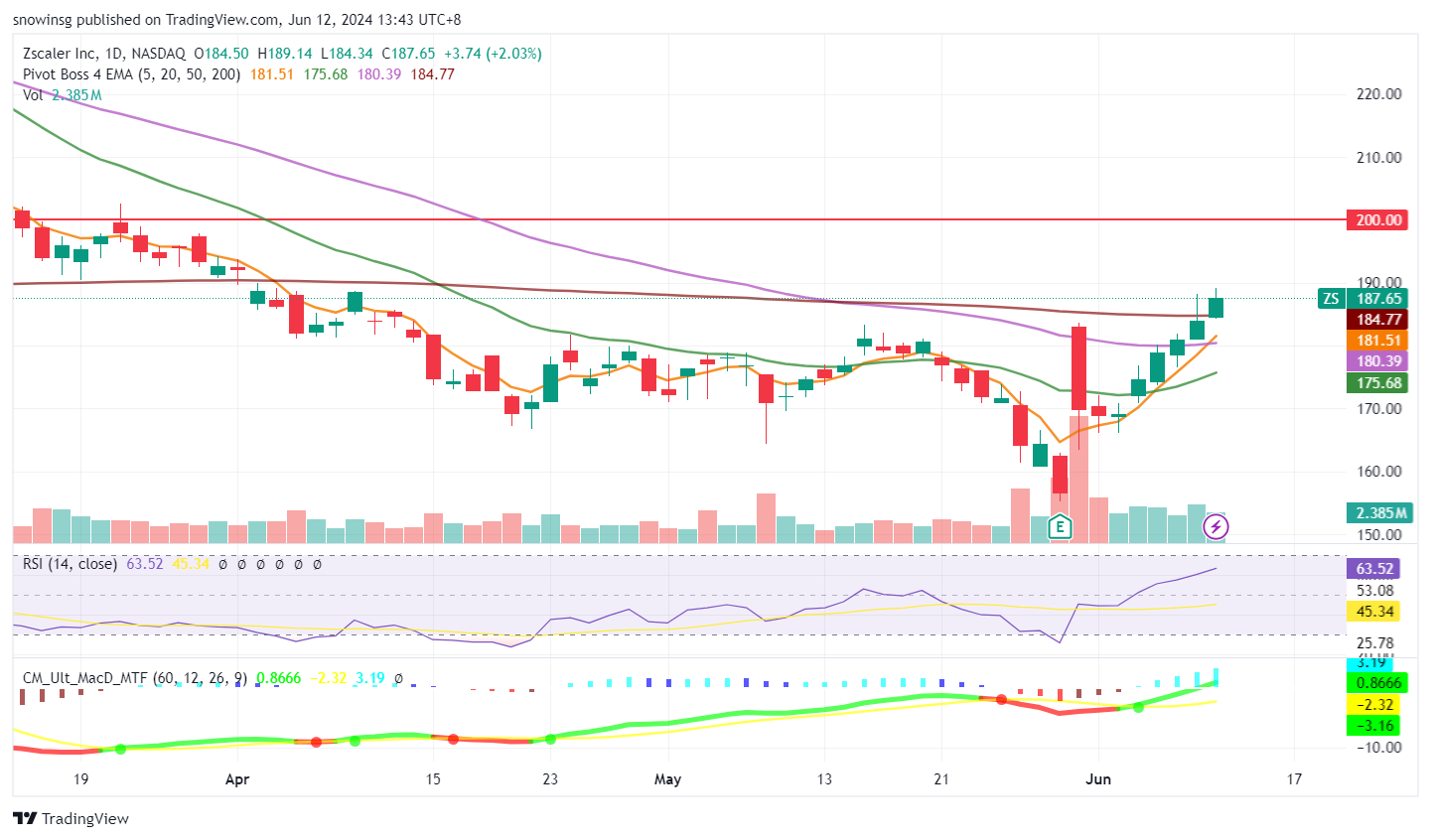Click the purple EMA value 180.39 in legend

click(x=379, y=74)
